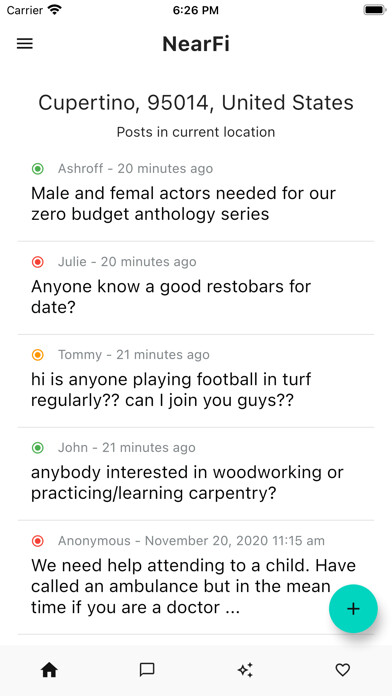The width and height of the screenshot is (392, 696).
Task: Tap the Cupertino, 95014 location heading
Action: point(196,103)
